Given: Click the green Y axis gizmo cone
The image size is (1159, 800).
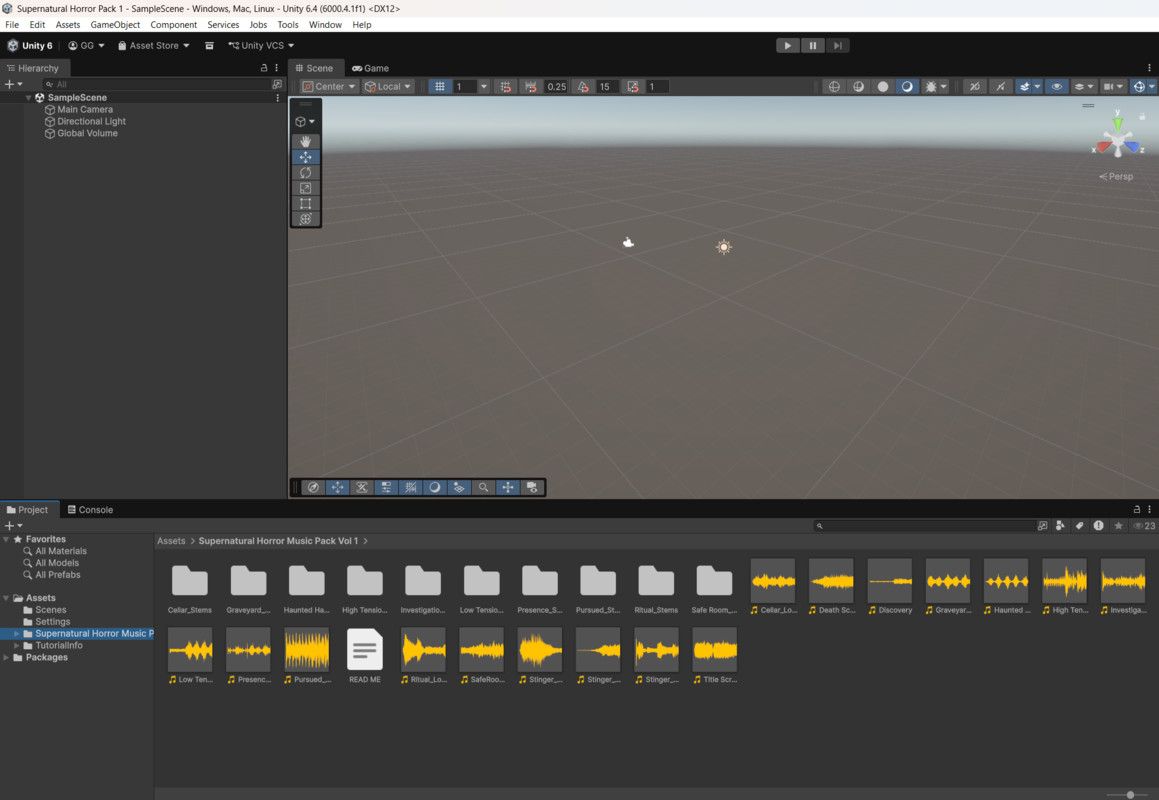Looking at the screenshot, I should [x=1118, y=123].
